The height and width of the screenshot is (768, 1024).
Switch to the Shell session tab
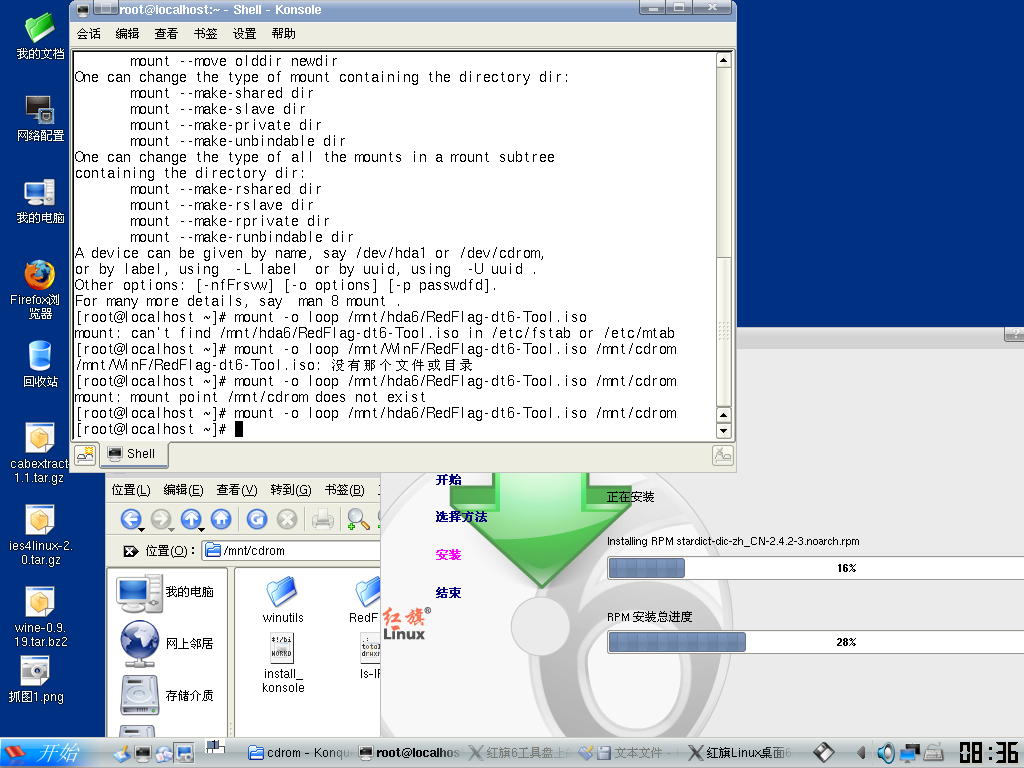(x=132, y=454)
